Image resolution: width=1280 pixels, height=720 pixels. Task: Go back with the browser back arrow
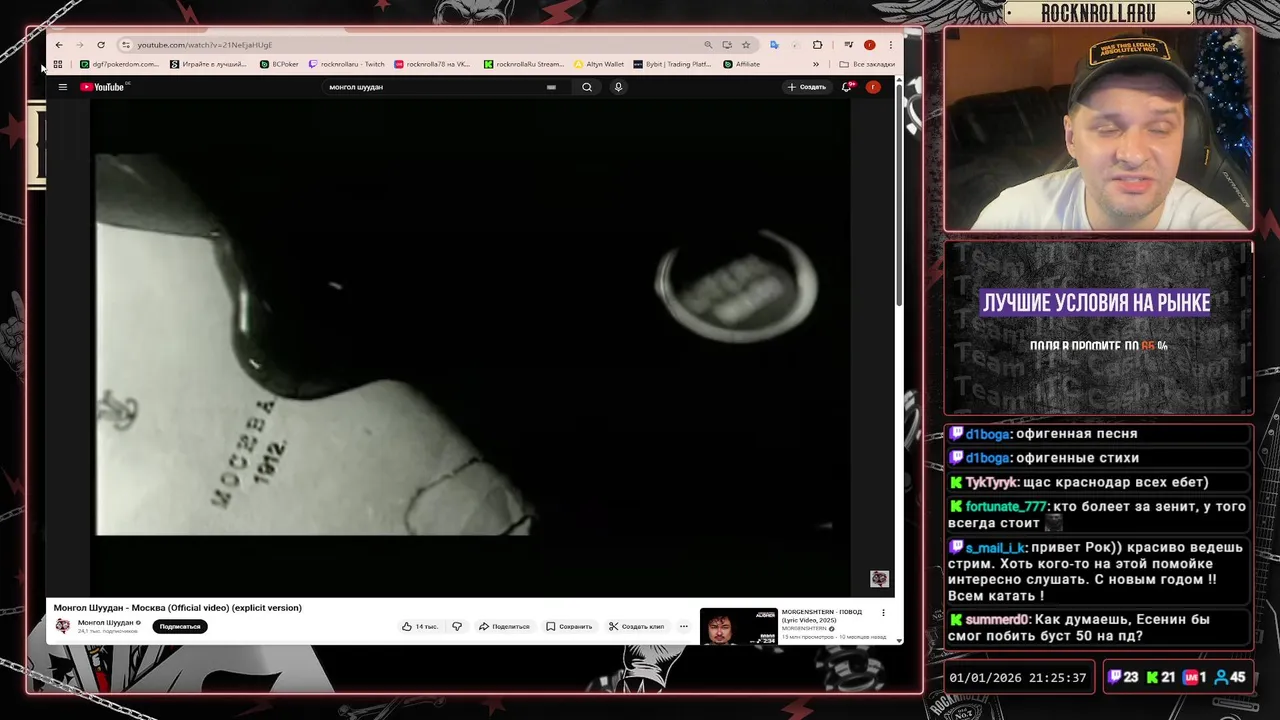coord(59,45)
